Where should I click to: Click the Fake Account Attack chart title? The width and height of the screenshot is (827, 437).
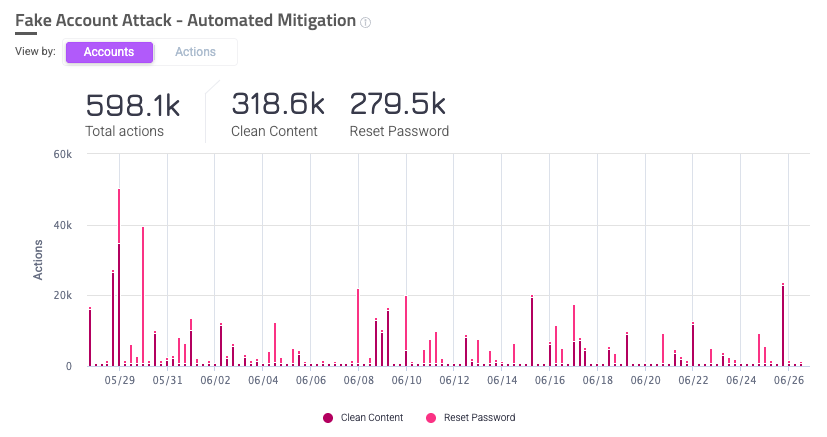tap(185, 20)
